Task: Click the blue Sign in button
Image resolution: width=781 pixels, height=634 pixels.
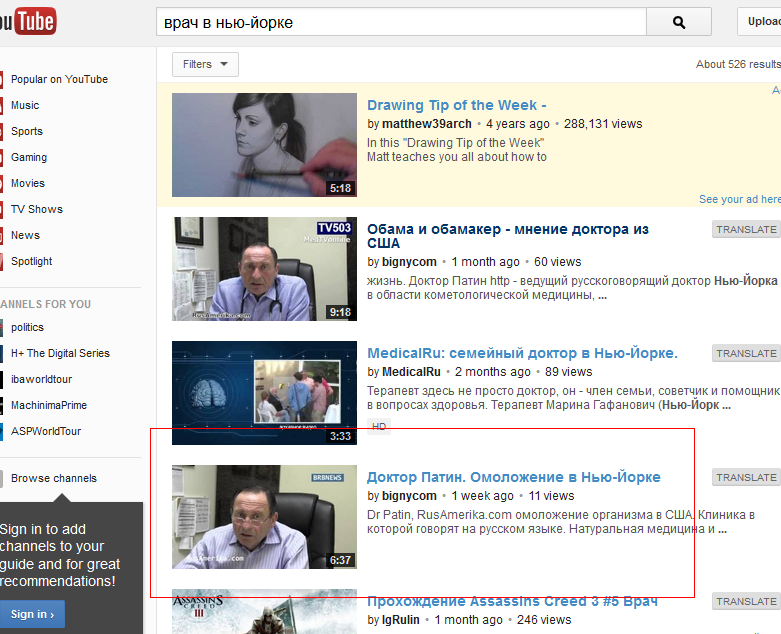Action: (x=32, y=614)
